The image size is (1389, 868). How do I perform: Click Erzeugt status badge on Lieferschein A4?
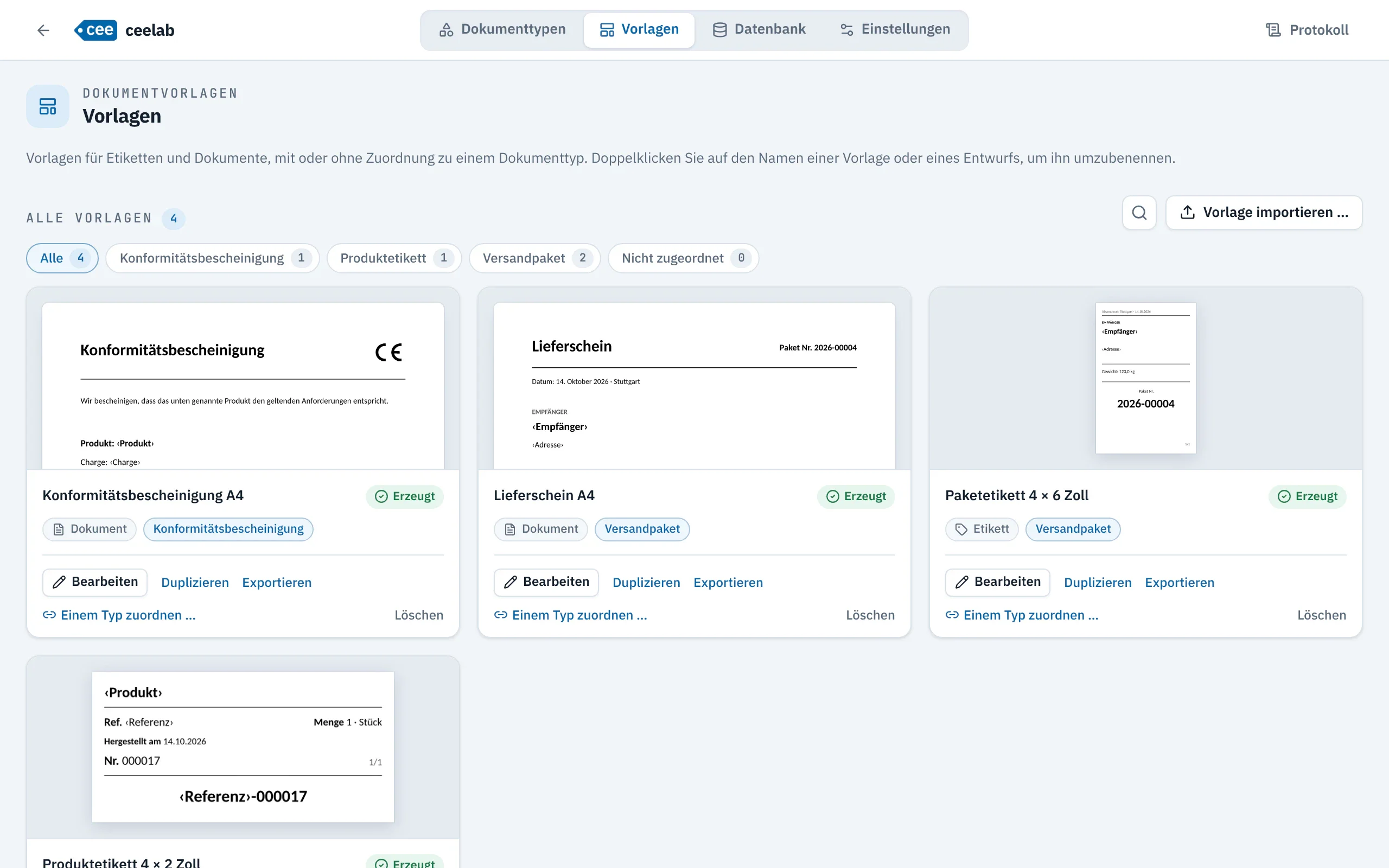coord(856,496)
